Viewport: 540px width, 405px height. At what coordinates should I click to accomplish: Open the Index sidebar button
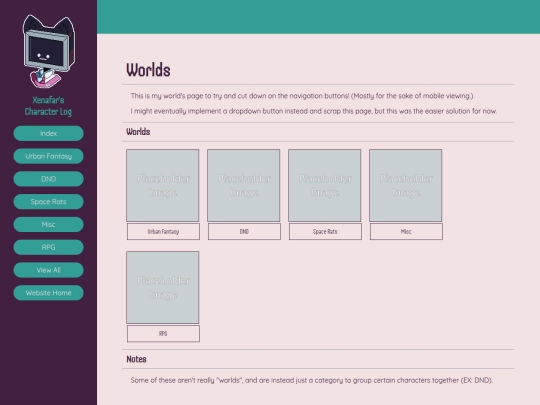pos(49,133)
